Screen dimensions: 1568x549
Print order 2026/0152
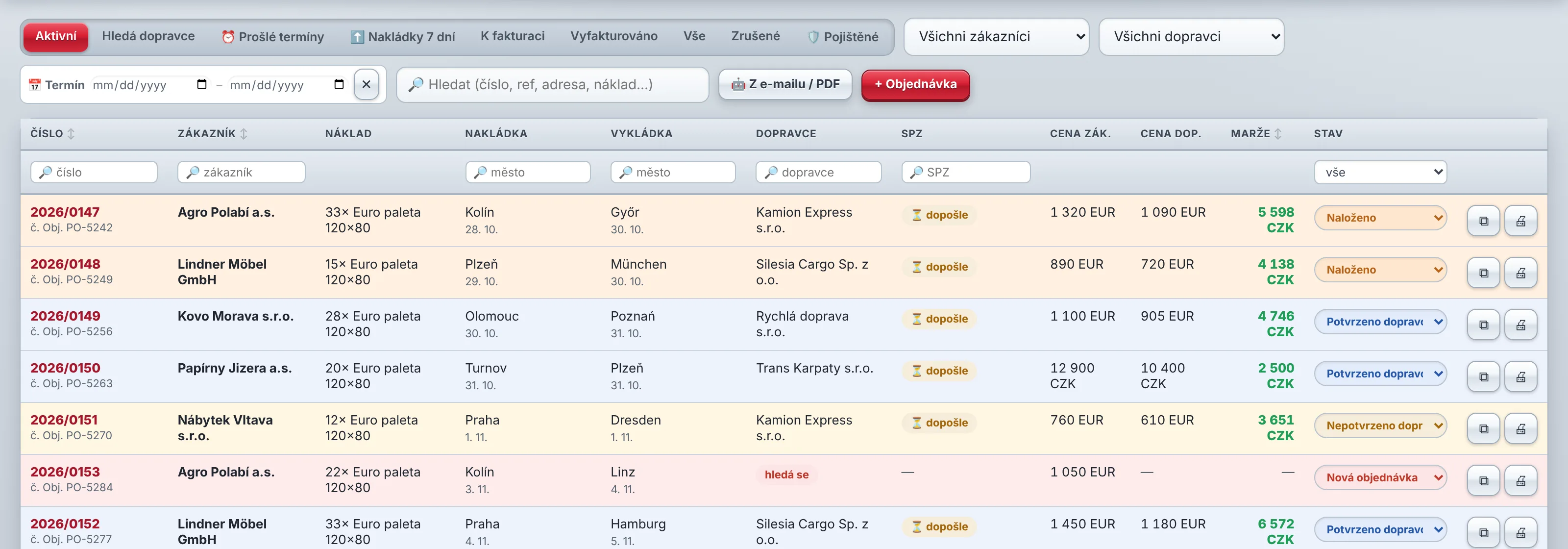[x=1520, y=532]
